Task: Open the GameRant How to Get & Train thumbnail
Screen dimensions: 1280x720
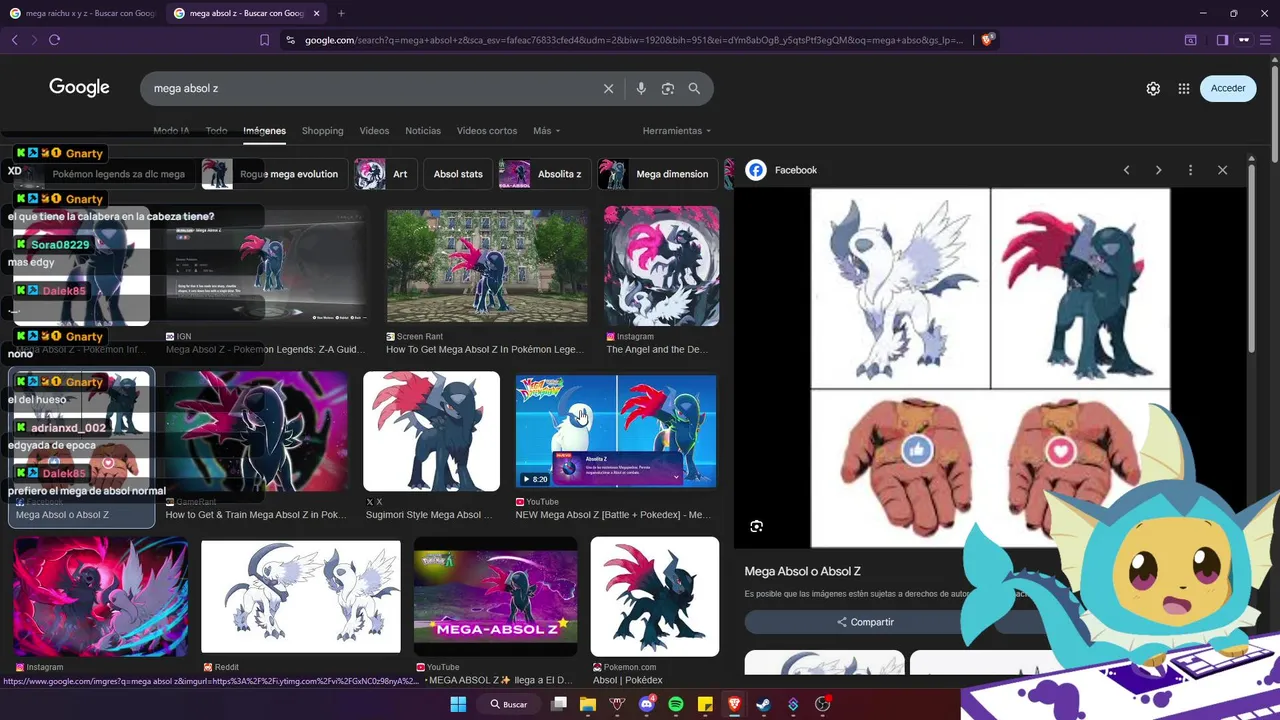Action: point(256,431)
